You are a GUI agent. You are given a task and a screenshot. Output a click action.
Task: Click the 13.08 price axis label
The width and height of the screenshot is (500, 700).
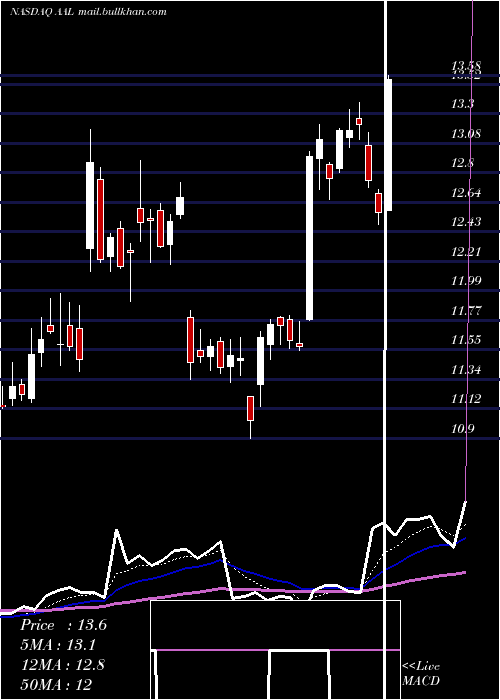[x=466, y=133]
